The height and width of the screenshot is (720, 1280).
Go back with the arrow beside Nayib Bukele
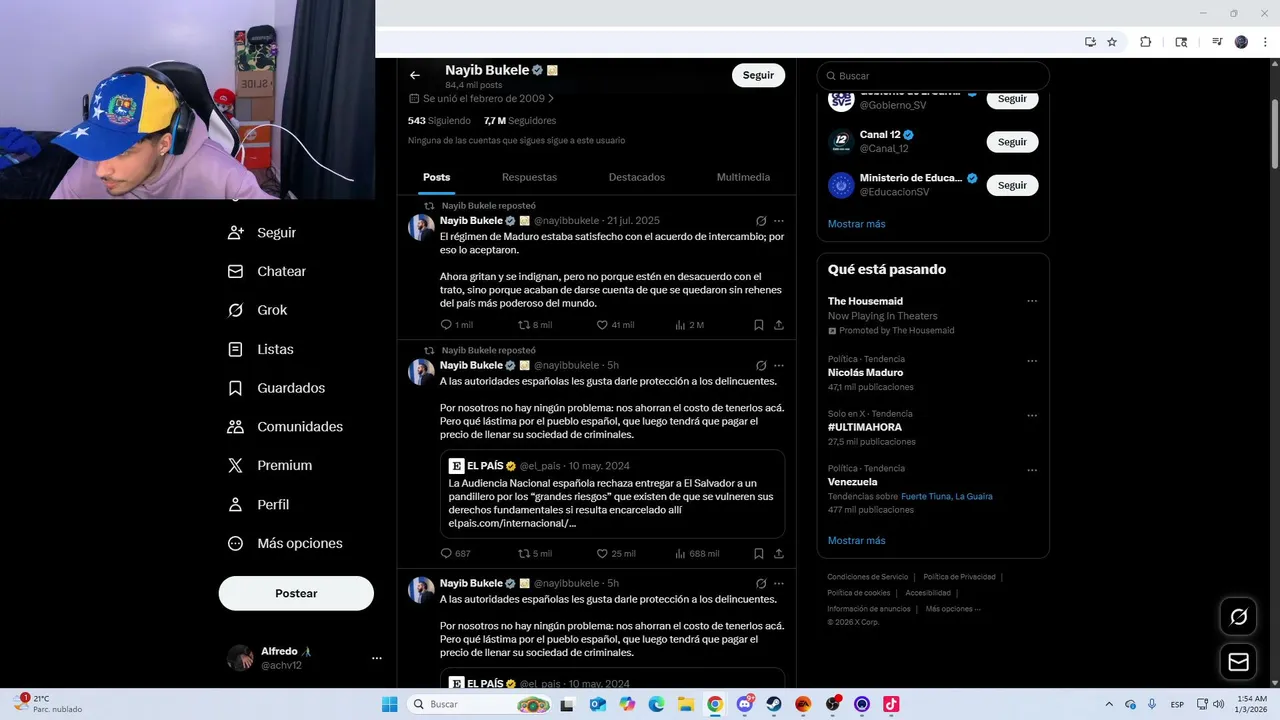(x=415, y=75)
